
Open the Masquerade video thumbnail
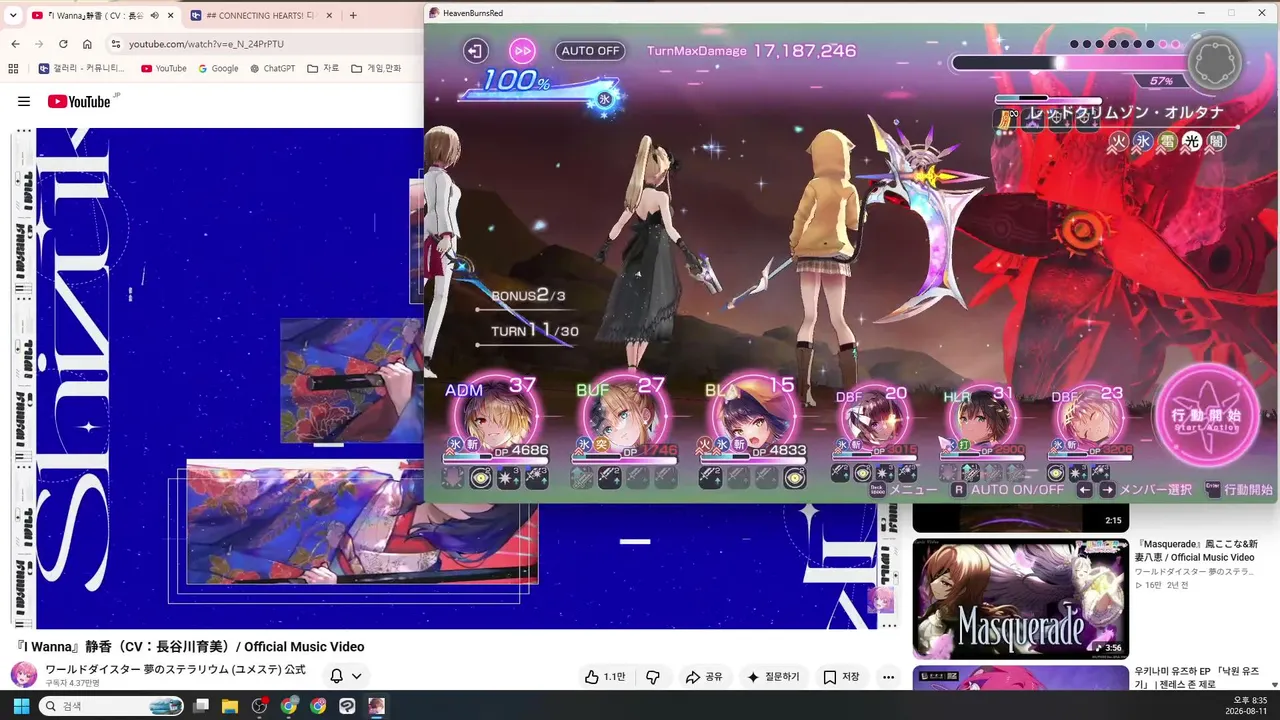point(1020,599)
